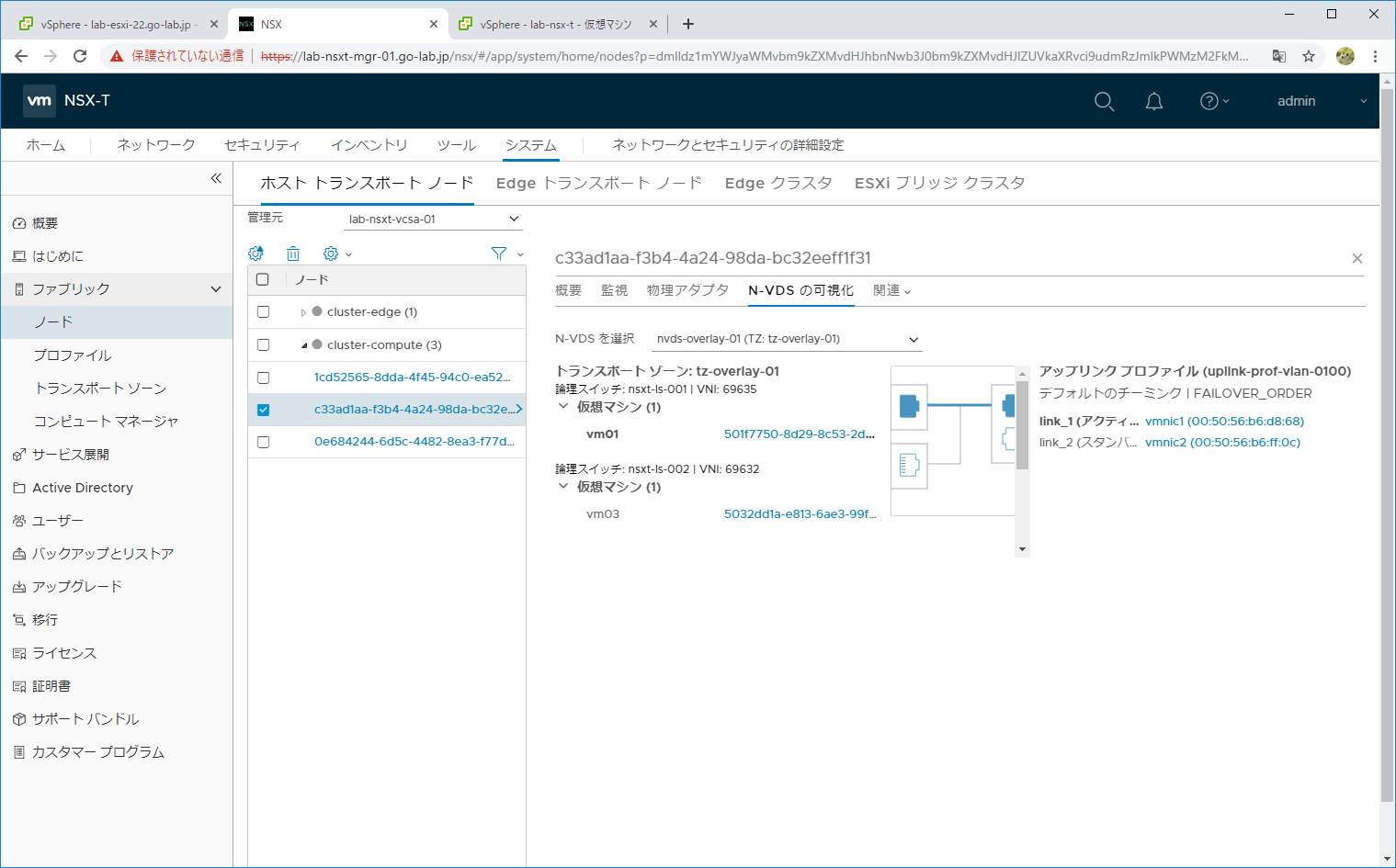Toggle the select-all checkbox in ノード header
This screenshot has height=868, width=1396.
coord(263,279)
